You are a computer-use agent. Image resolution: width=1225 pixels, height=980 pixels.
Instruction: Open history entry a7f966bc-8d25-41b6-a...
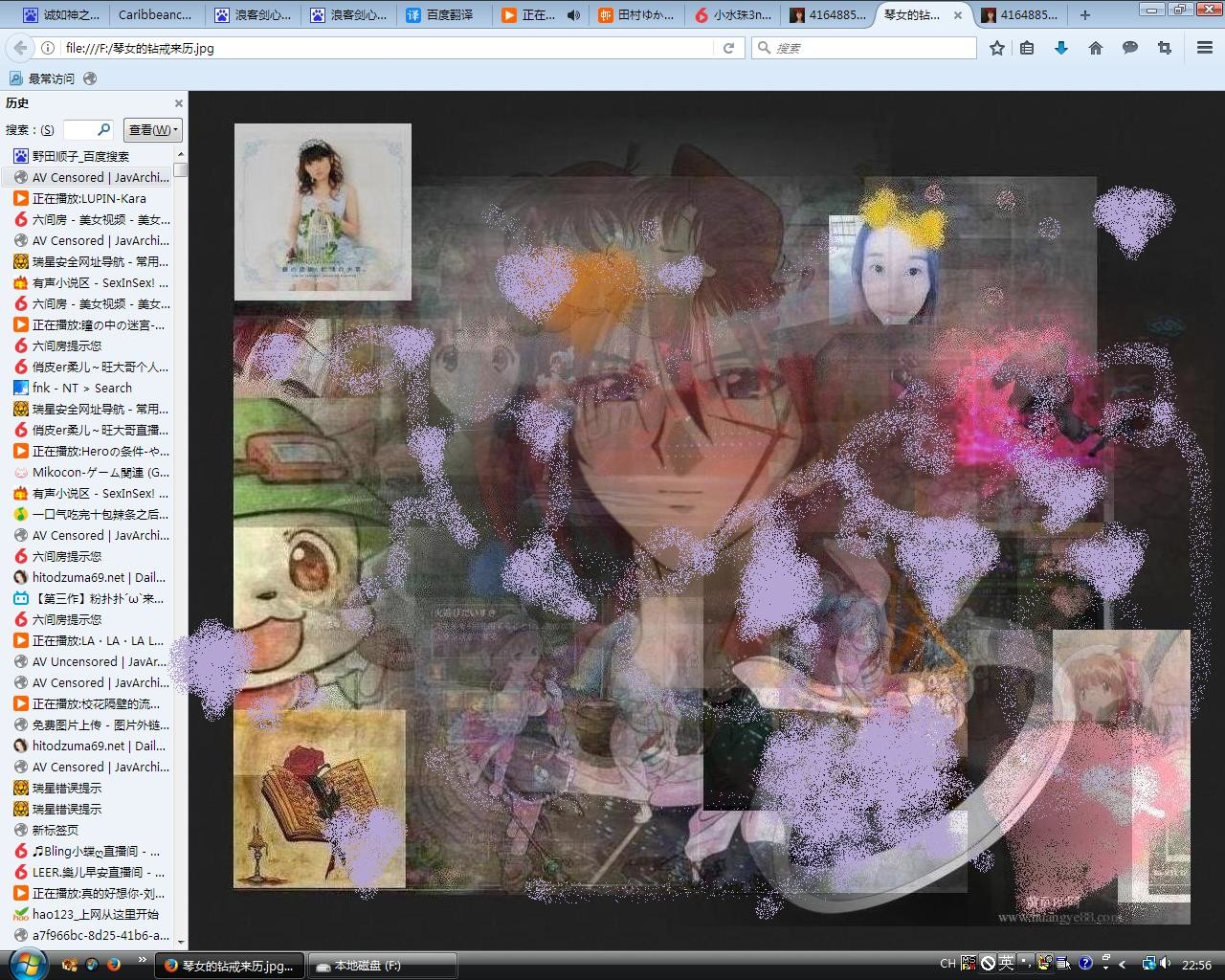87,935
